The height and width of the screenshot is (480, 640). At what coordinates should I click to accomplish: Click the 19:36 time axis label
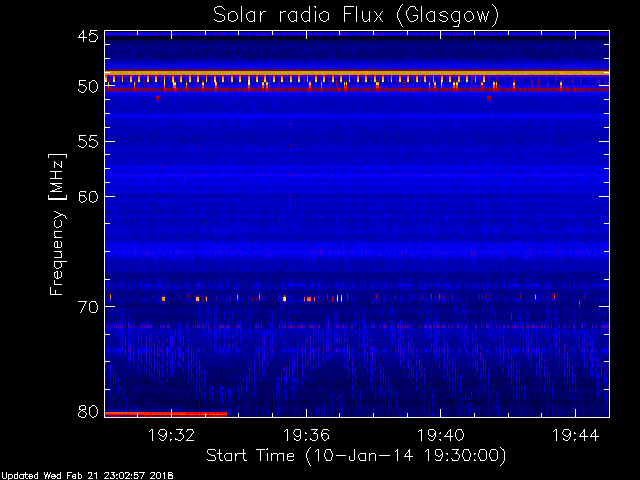(306, 435)
